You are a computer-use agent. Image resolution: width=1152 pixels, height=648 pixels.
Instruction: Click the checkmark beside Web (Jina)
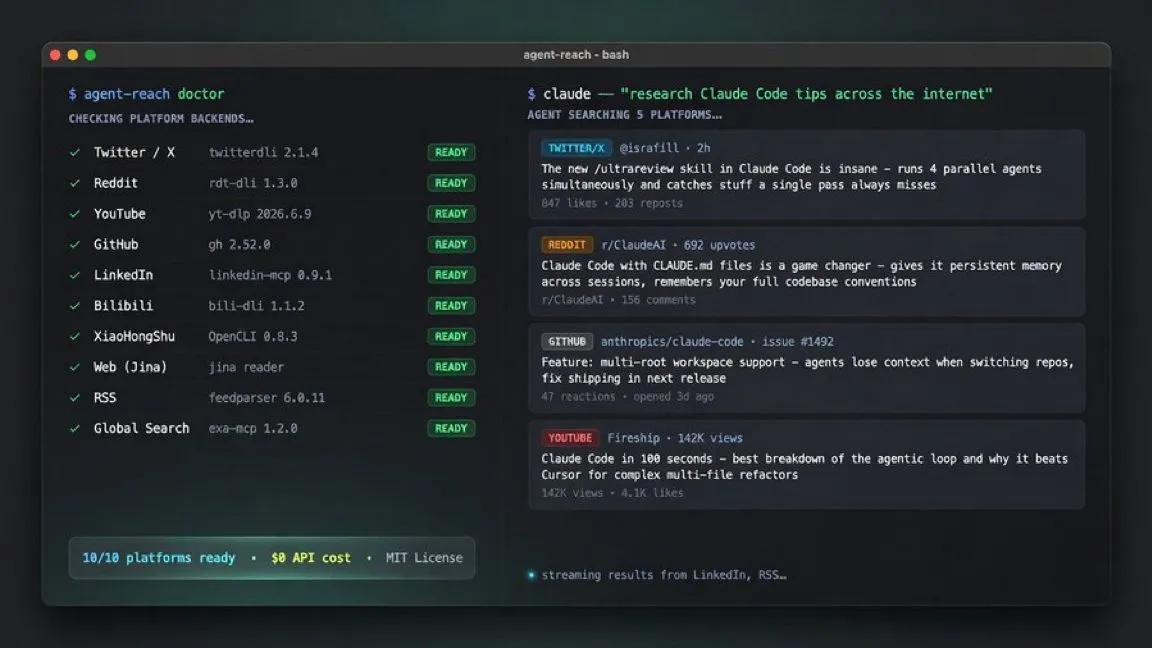(74, 367)
